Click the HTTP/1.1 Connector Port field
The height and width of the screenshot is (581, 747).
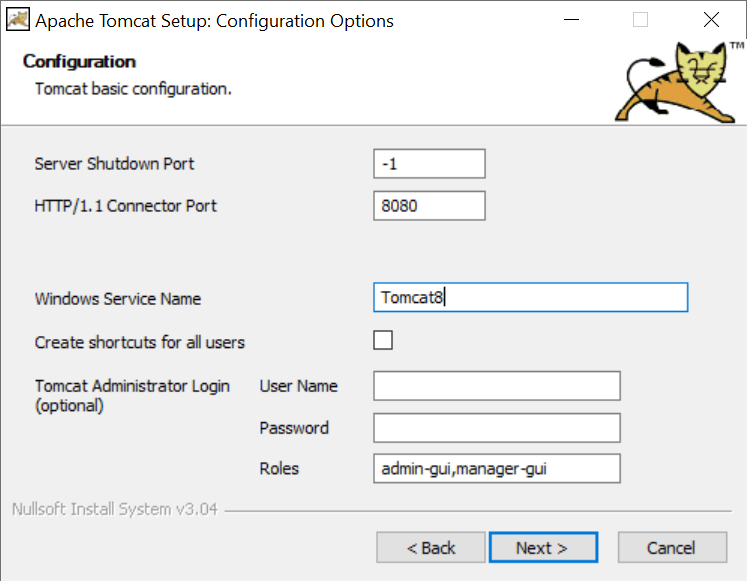tap(429, 206)
